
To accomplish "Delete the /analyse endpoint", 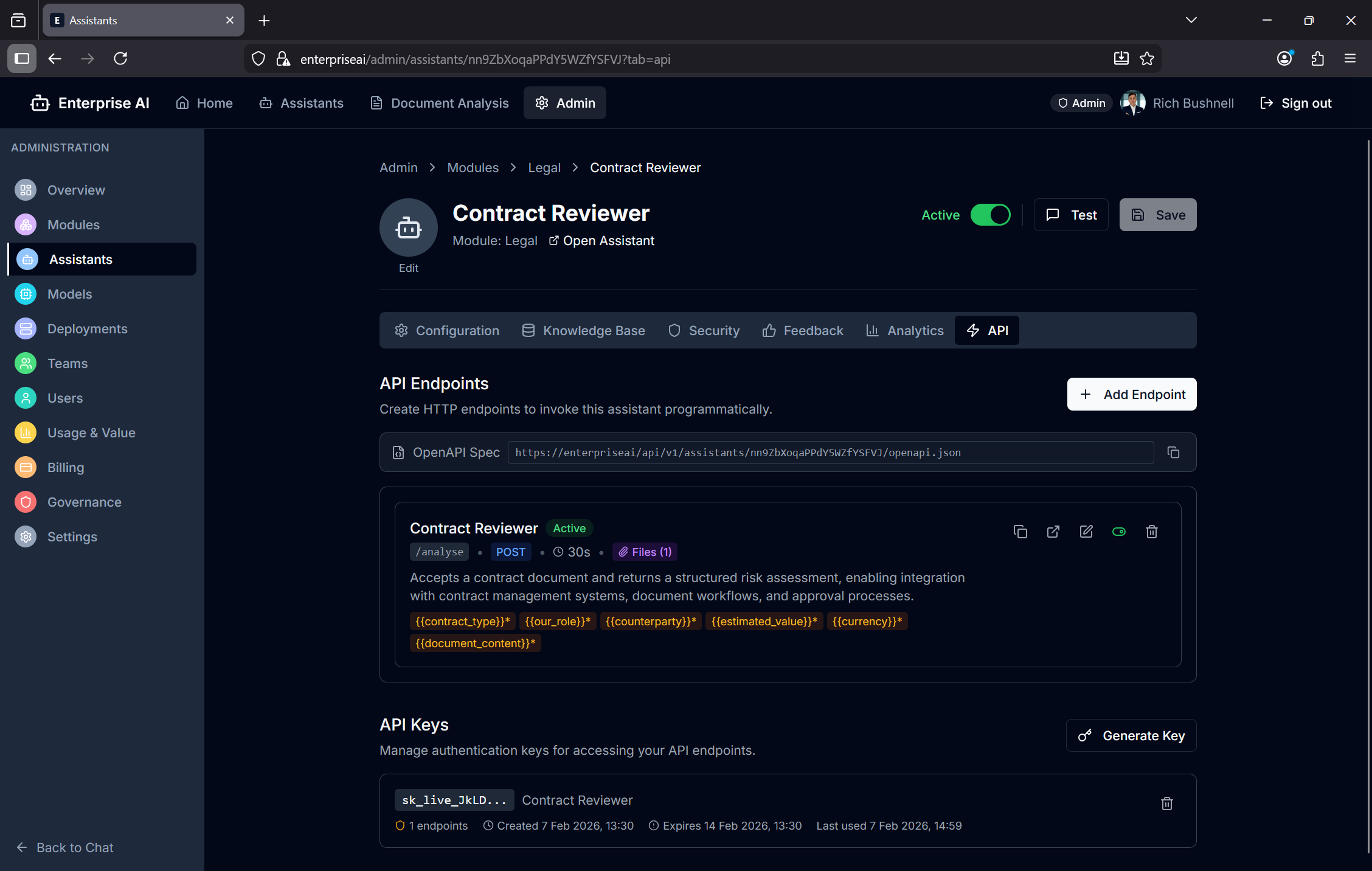I will pos(1151,532).
